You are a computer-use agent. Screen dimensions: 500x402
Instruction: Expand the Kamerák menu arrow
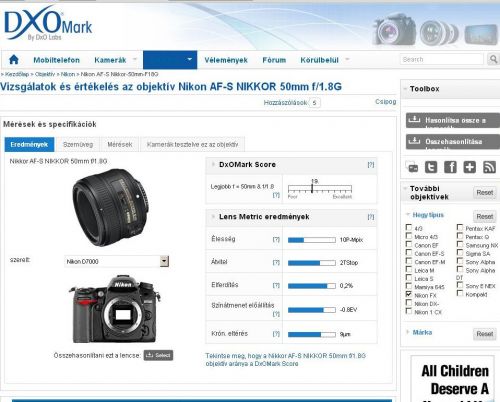pyautogui.click(x=135, y=59)
